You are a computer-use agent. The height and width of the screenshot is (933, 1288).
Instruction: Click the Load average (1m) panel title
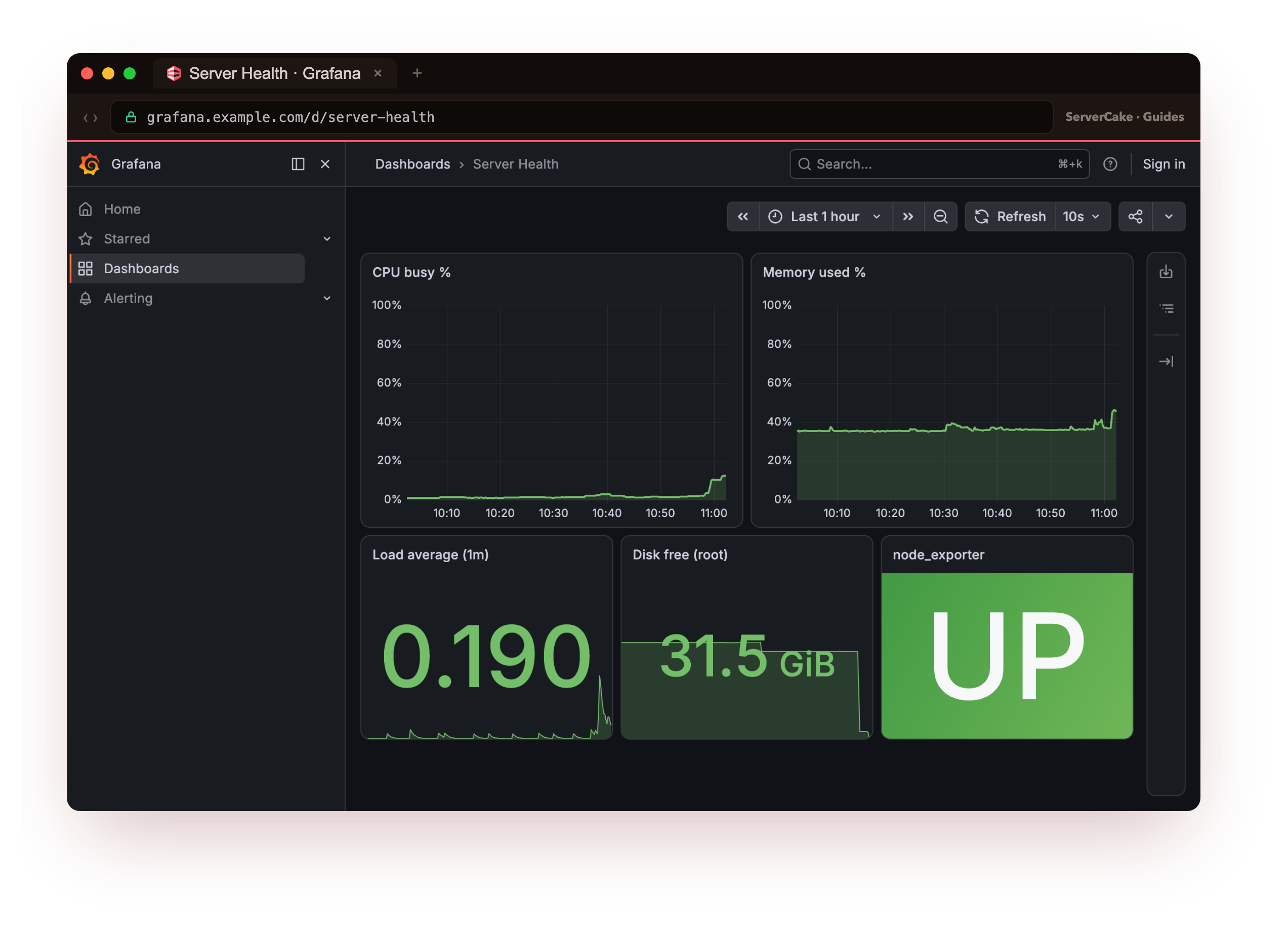tap(432, 556)
